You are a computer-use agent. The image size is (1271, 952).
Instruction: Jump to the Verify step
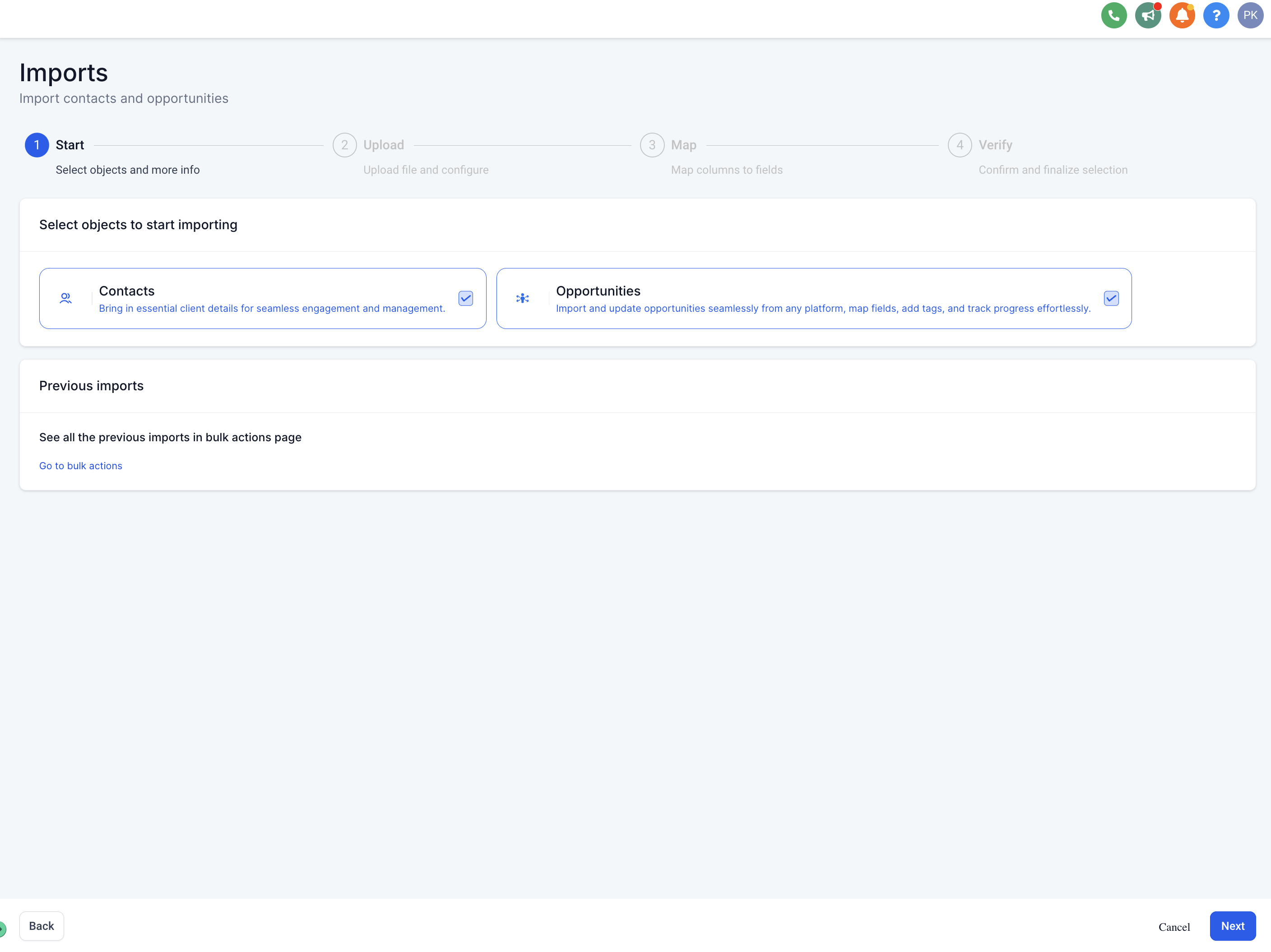pos(959,145)
